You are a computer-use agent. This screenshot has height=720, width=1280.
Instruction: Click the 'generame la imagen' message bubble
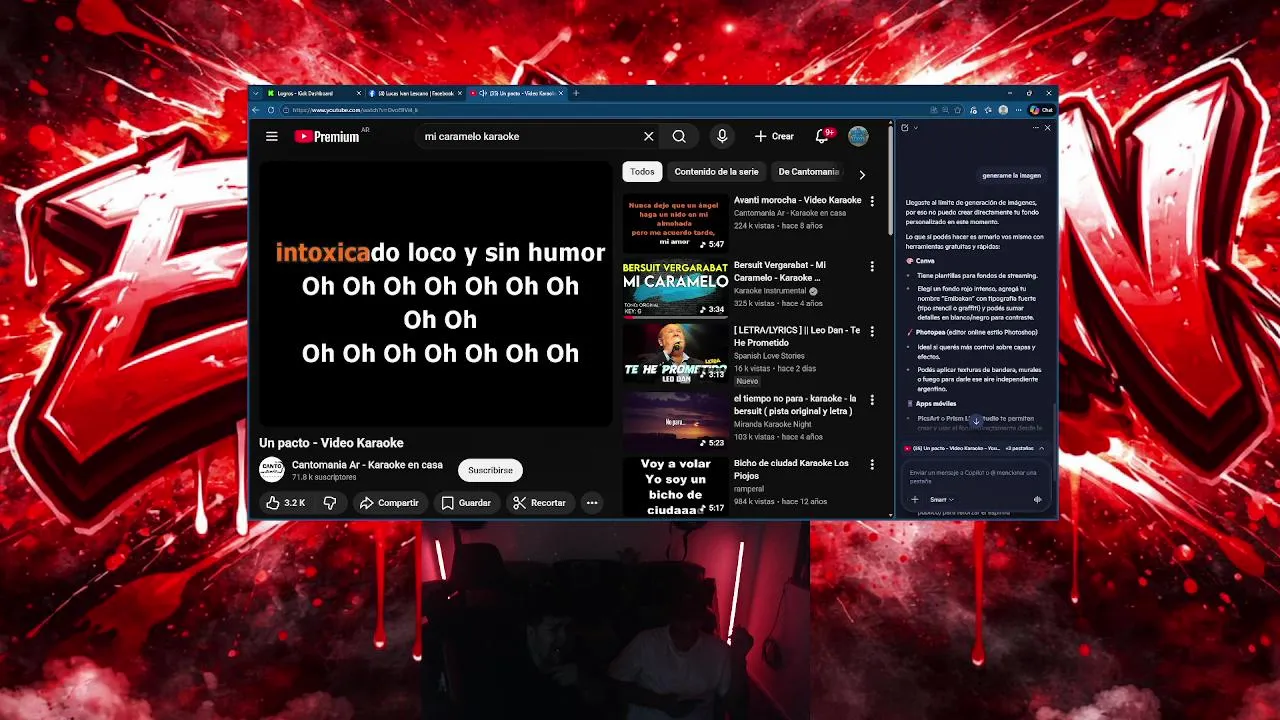1011,176
